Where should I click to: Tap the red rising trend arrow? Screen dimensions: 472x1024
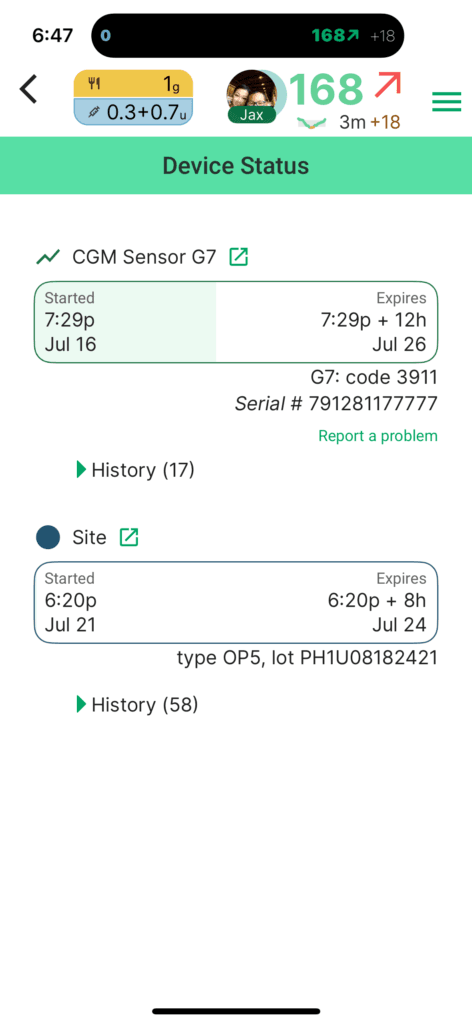pos(388,86)
